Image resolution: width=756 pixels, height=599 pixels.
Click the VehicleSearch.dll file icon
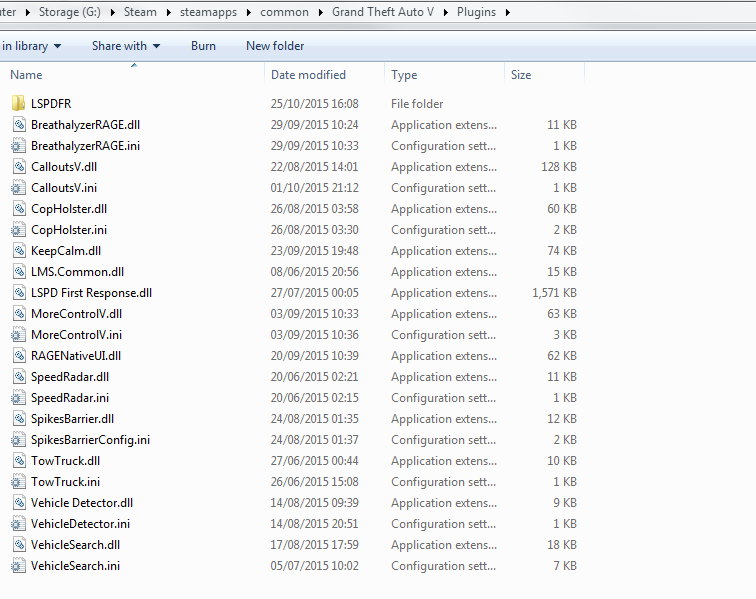click(x=18, y=544)
